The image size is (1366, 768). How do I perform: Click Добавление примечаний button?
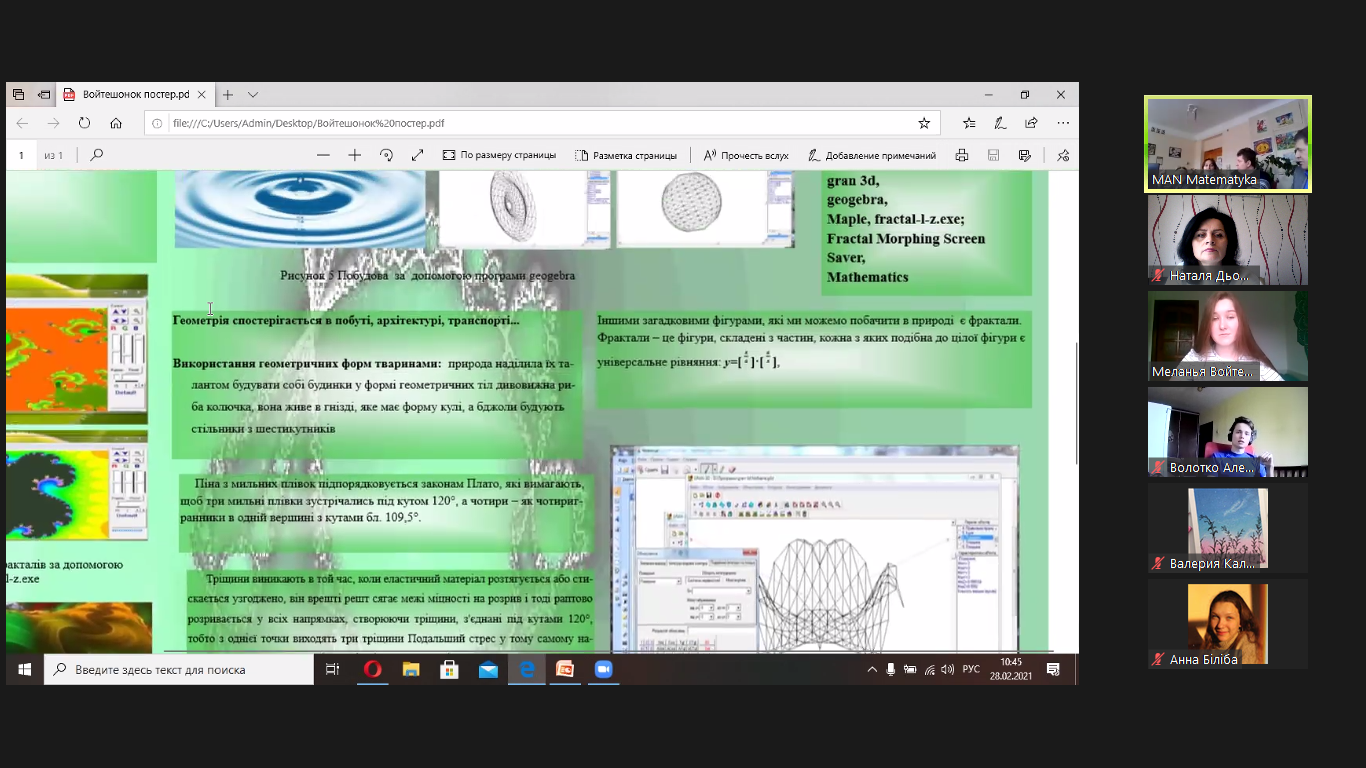click(x=872, y=155)
